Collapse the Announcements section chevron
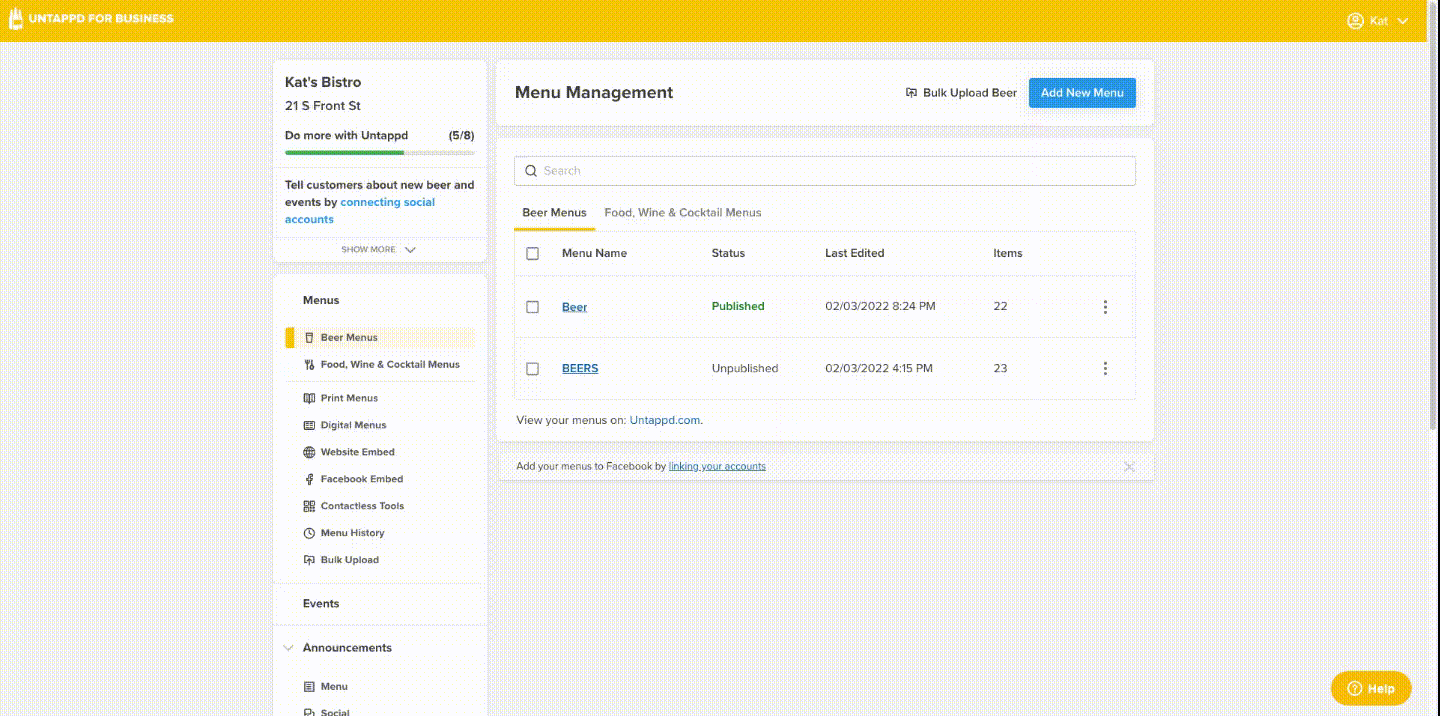 pyautogui.click(x=289, y=648)
